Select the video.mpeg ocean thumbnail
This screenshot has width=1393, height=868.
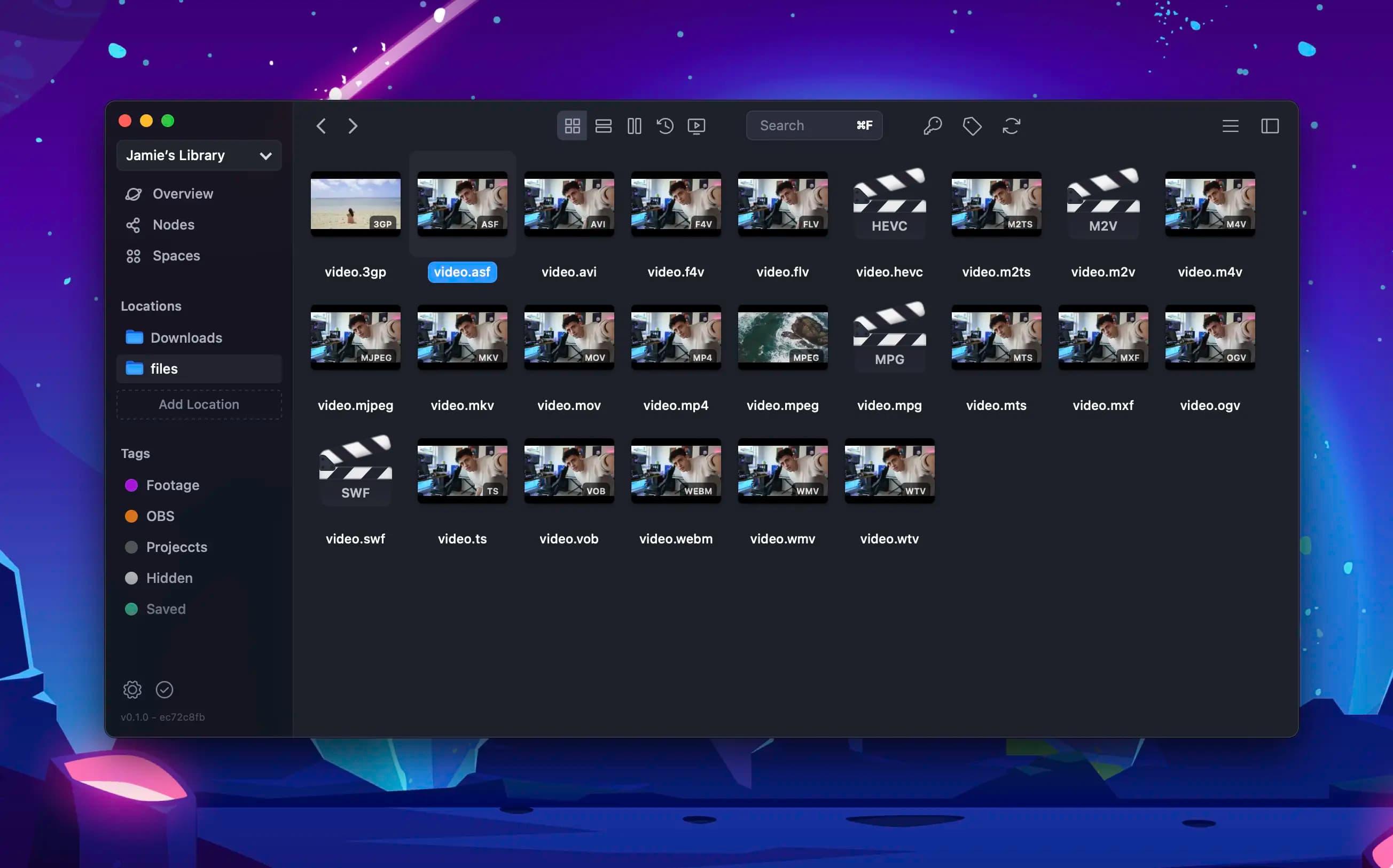click(x=783, y=337)
